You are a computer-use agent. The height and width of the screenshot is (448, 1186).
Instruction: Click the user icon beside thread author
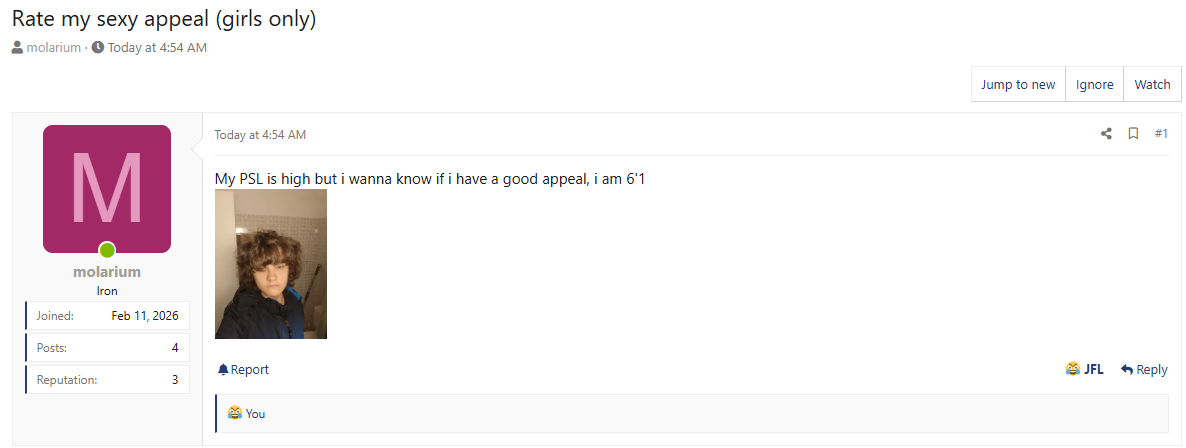[x=17, y=48]
